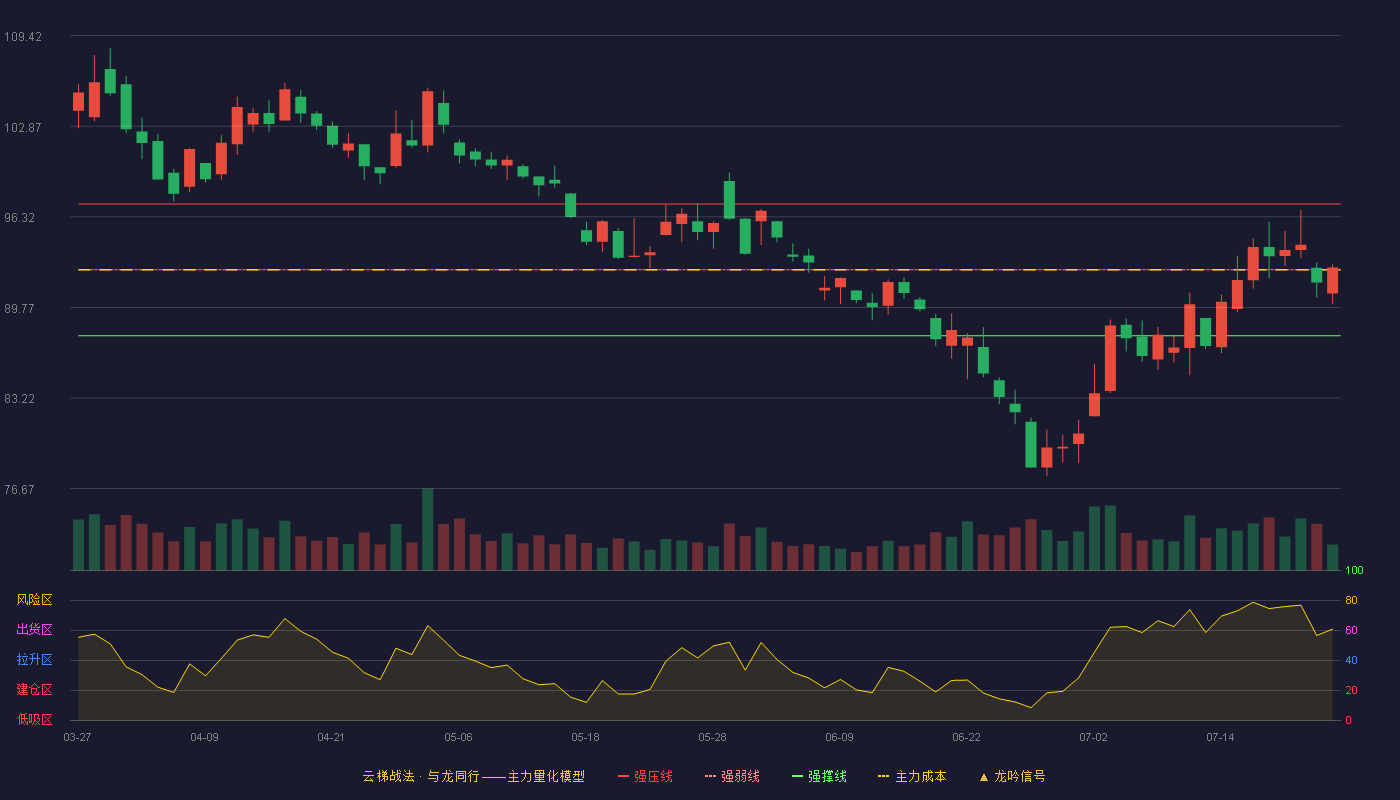Toggle the 主力成本 legend entry
This screenshot has height=800, width=1400.
pyautogui.click(x=912, y=776)
